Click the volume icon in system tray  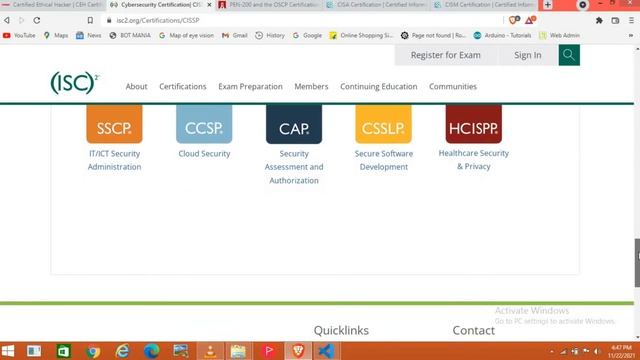(597, 351)
